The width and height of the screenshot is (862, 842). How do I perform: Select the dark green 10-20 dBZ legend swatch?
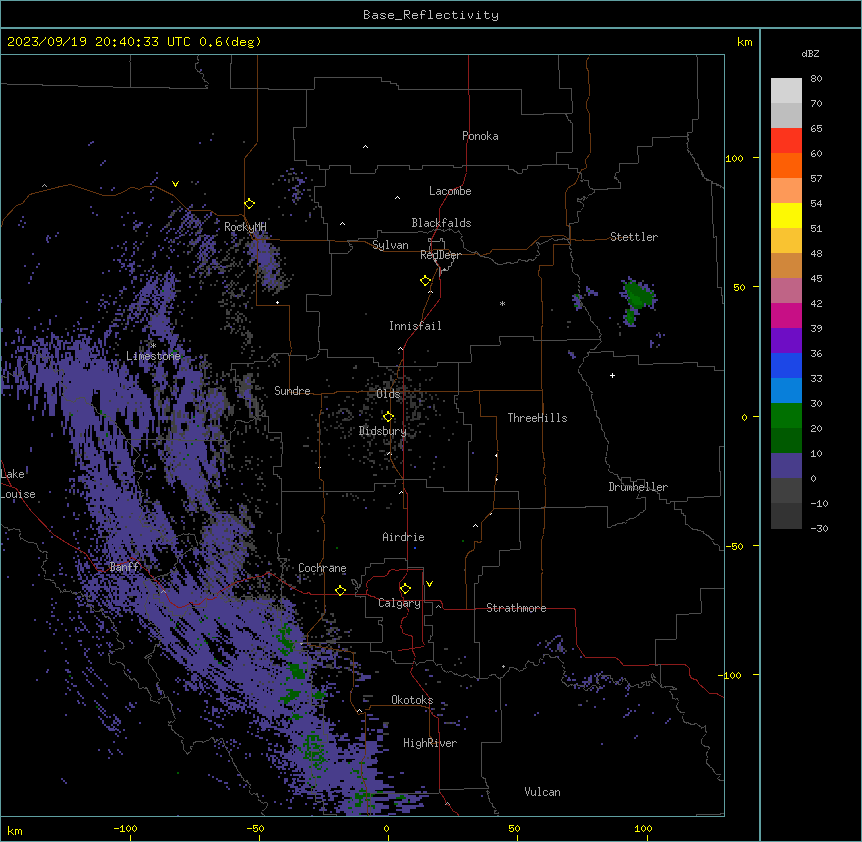786,441
